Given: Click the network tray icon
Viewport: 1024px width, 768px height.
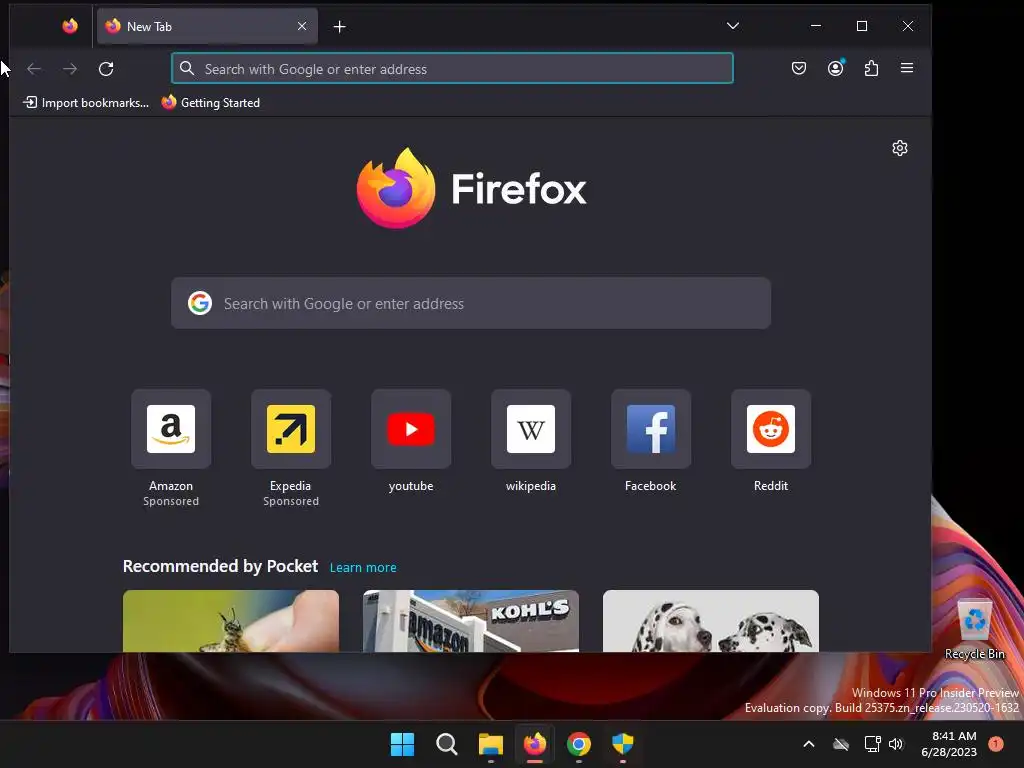Looking at the screenshot, I should (x=872, y=744).
